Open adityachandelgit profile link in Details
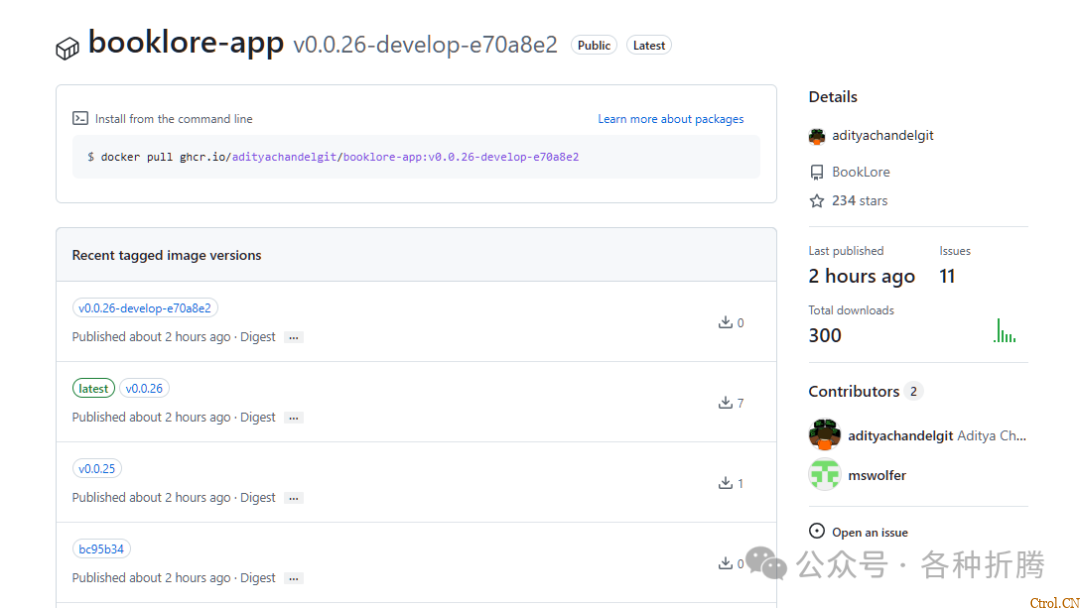This screenshot has height=608, width=1080. coord(882,136)
